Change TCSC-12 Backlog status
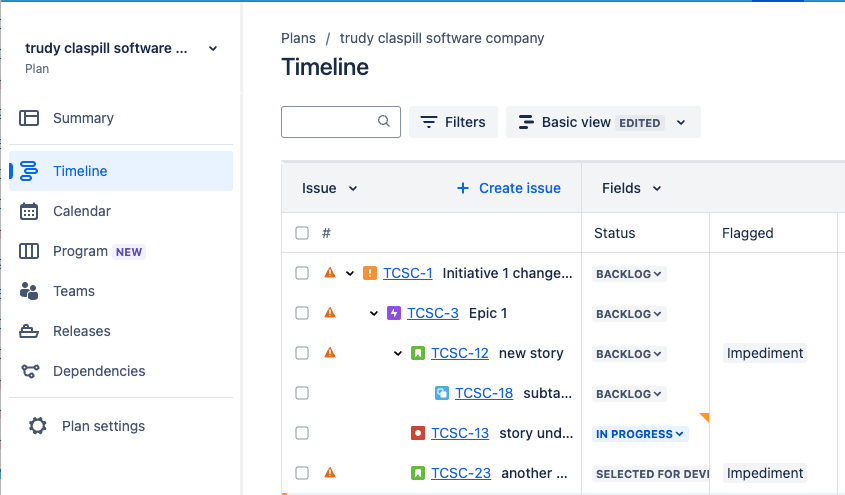This screenshot has height=495, width=845. (629, 354)
